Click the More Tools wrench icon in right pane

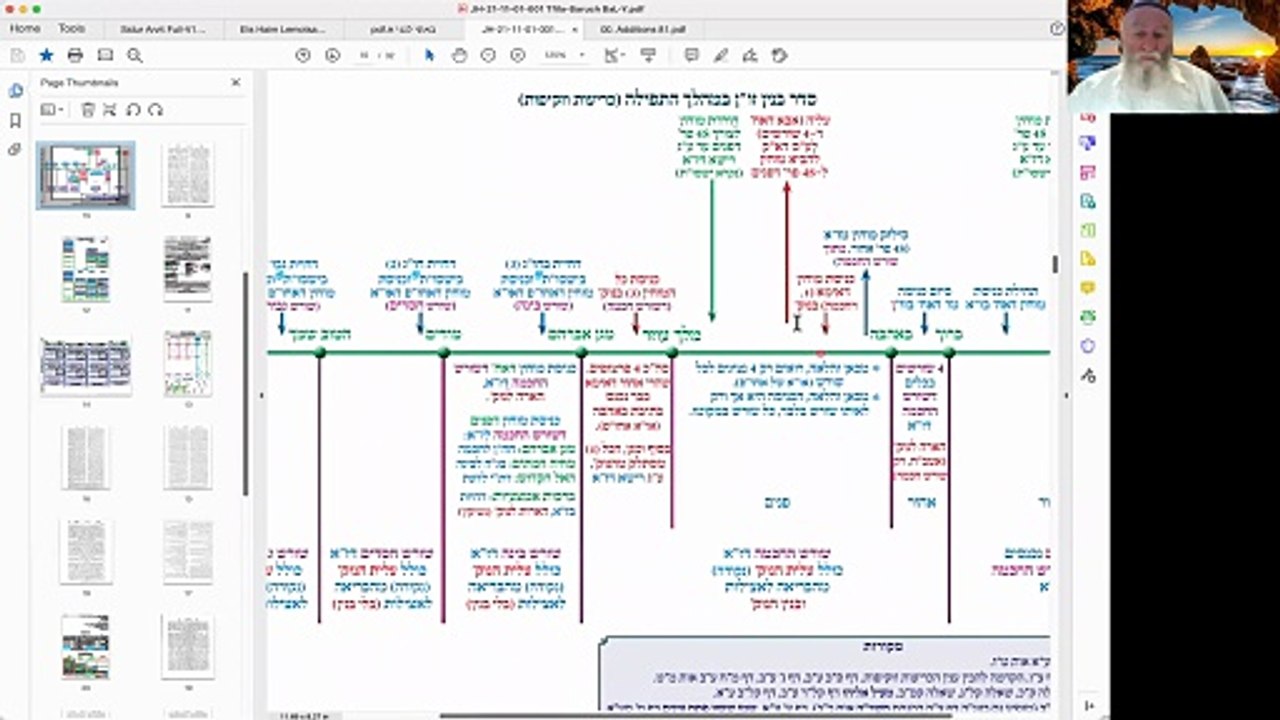pos(1088,375)
